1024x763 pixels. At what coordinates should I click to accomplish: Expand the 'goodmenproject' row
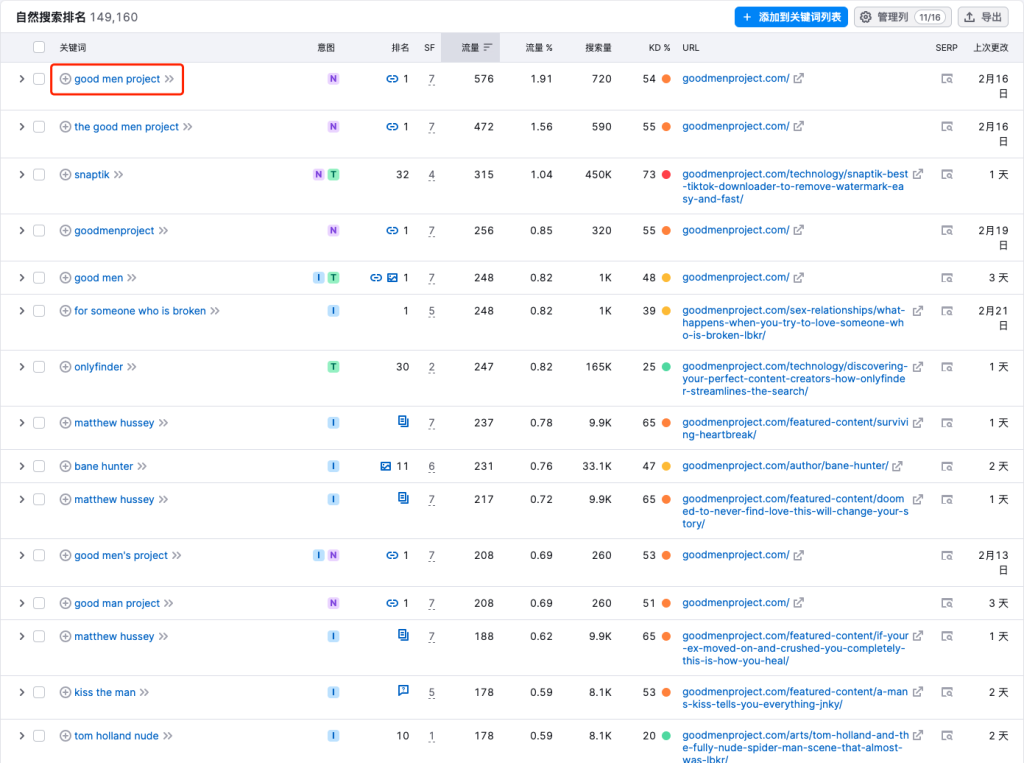22,231
